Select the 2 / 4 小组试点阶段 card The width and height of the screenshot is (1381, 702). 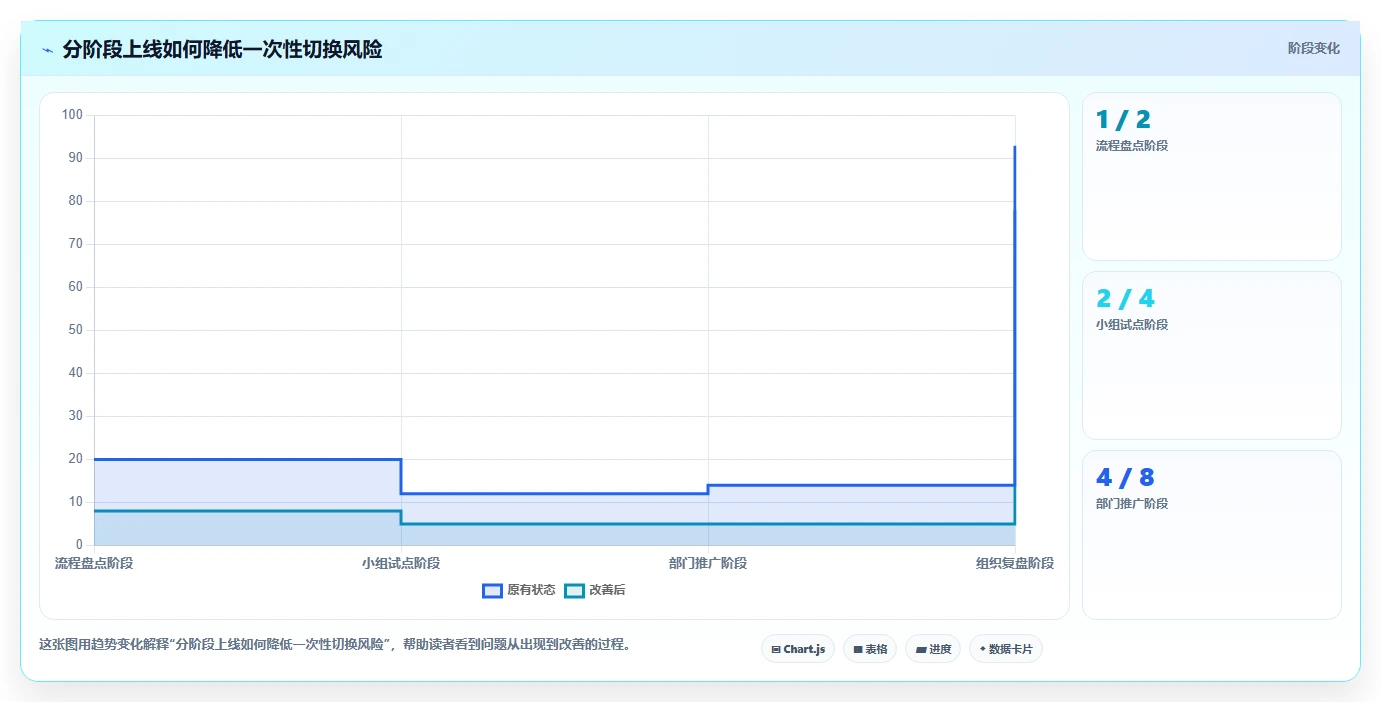click(1211, 355)
